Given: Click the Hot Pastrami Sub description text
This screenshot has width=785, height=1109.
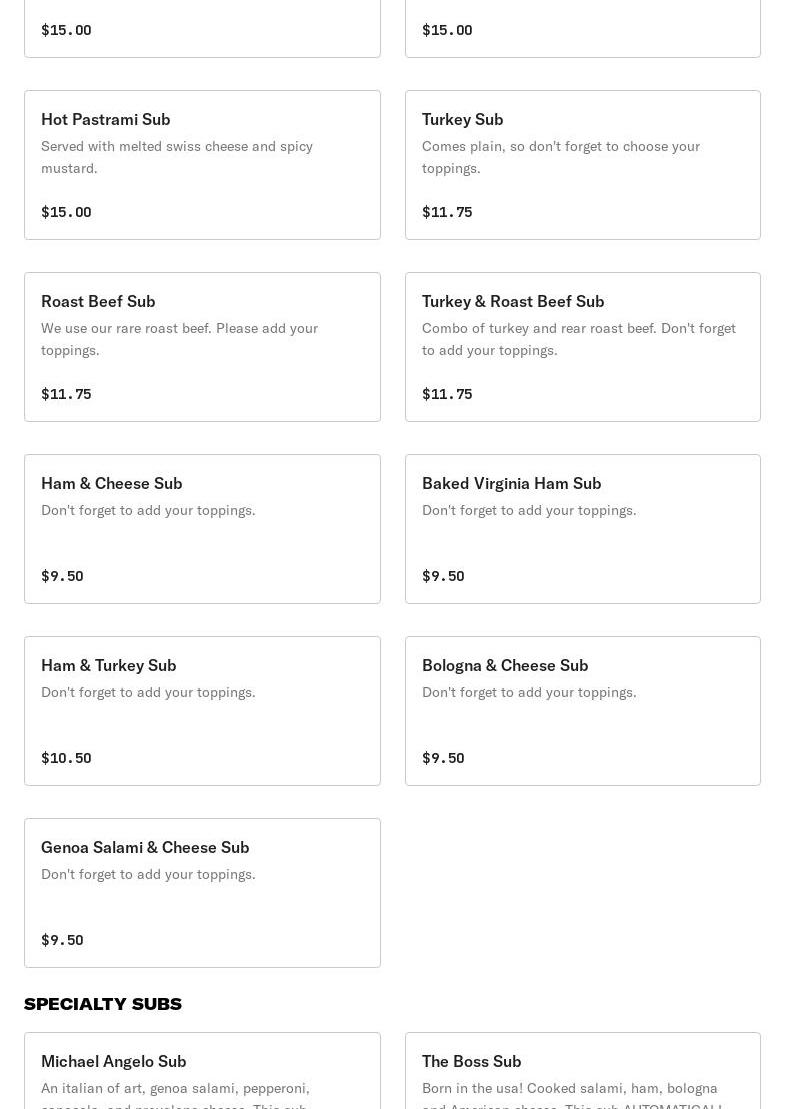Looking at the screenshot, I should click(177, 157).
